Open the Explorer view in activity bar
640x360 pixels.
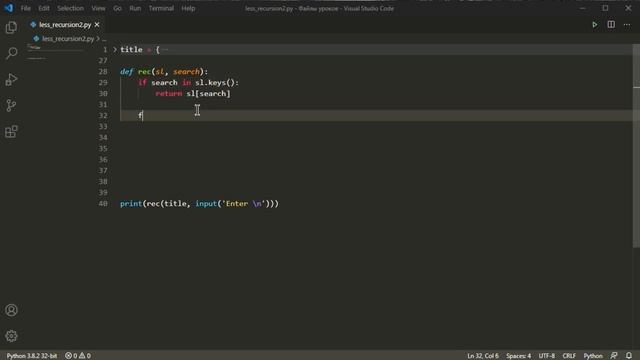pos(11,27)
